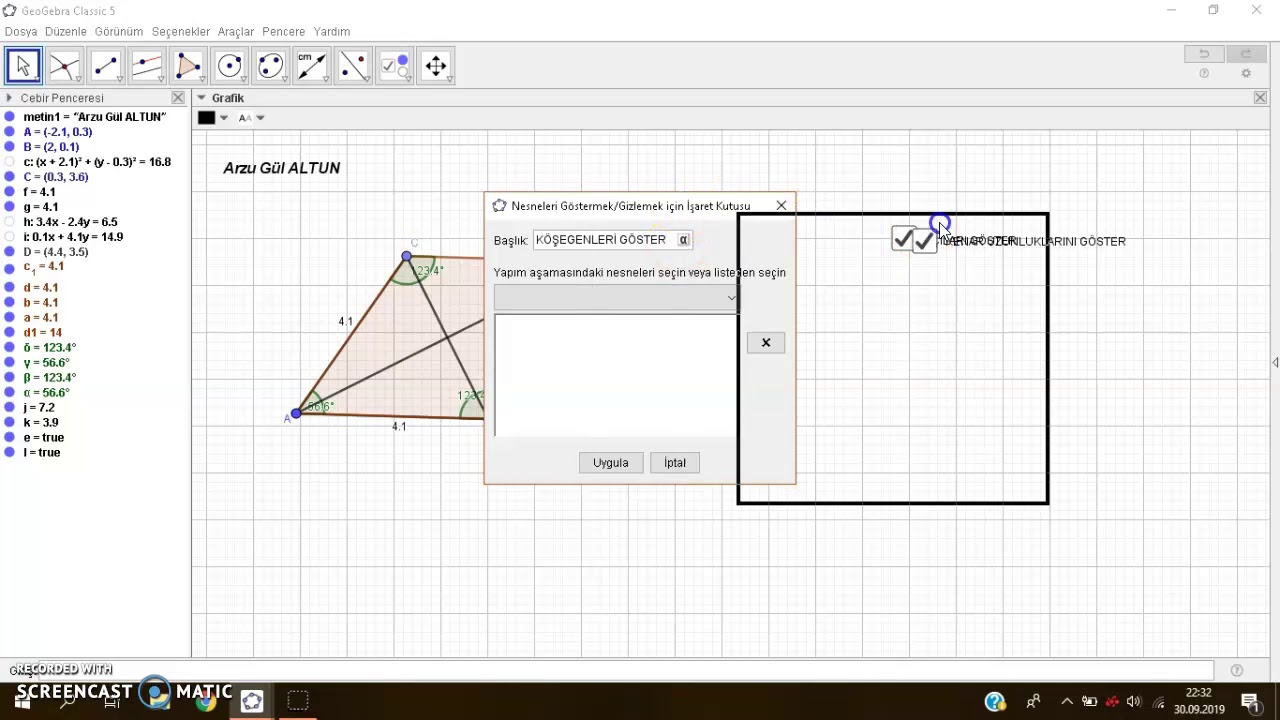Open the toolbar help question icon

tap(1204, 74)
